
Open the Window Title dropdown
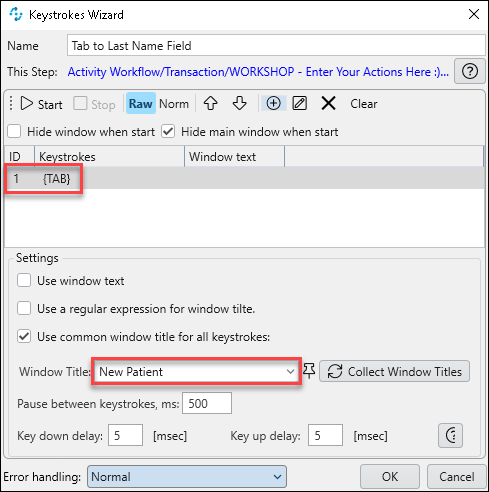291,372
